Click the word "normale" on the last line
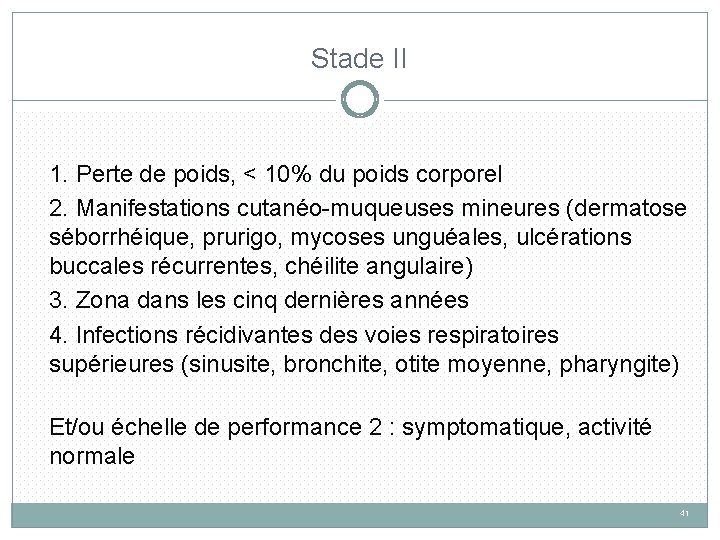 (92, 457)
